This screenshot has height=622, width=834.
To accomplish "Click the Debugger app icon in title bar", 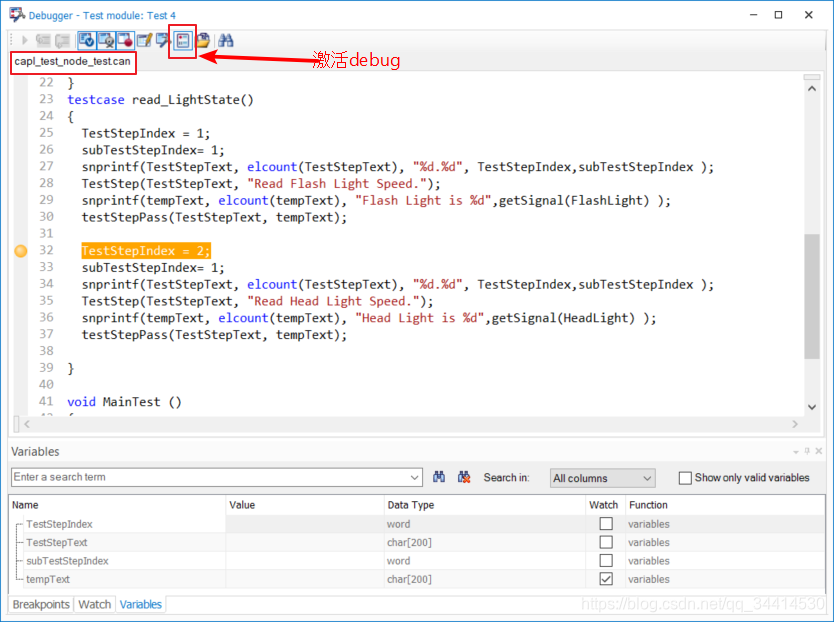I will (x=16, y=15).
